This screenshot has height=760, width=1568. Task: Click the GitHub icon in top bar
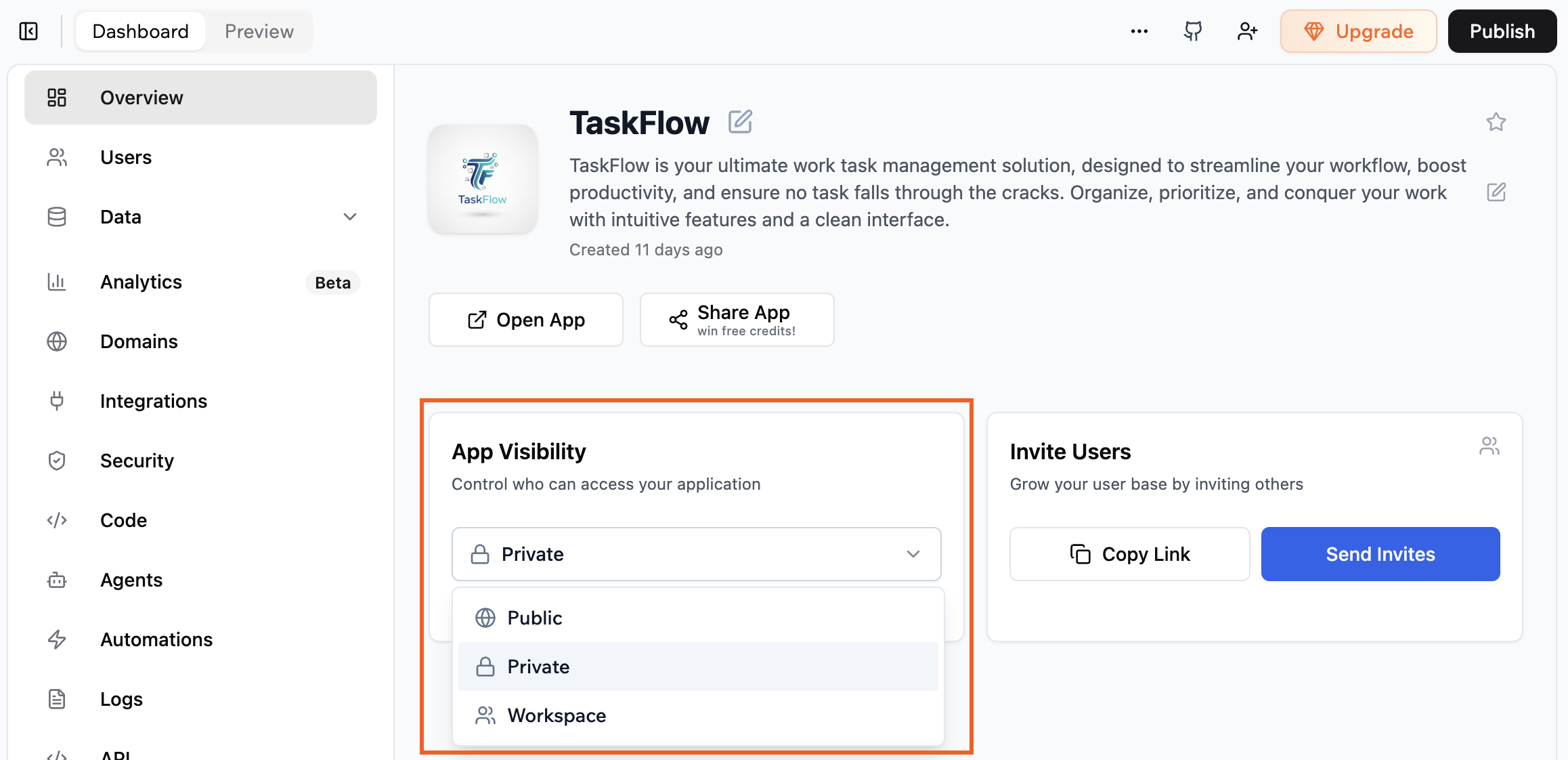1193,31
